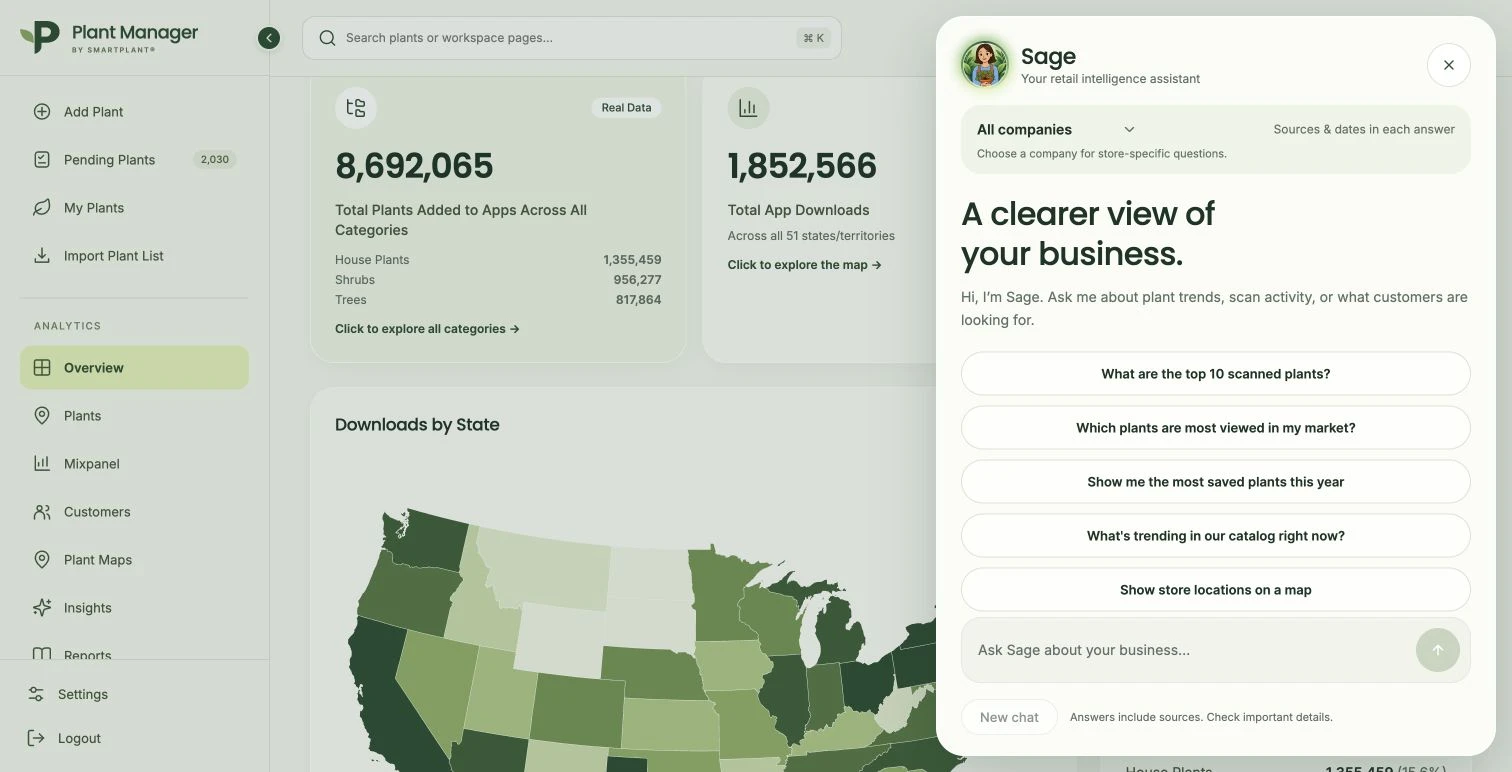Click the 2,030 Pending Plants badge
Screen dimensions: 1512x772
tap(215, 160)
